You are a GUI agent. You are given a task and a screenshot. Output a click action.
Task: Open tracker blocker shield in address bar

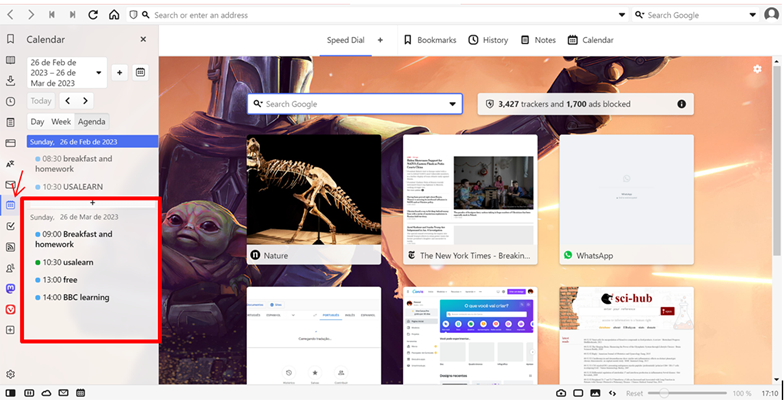(x=134, y=15)
